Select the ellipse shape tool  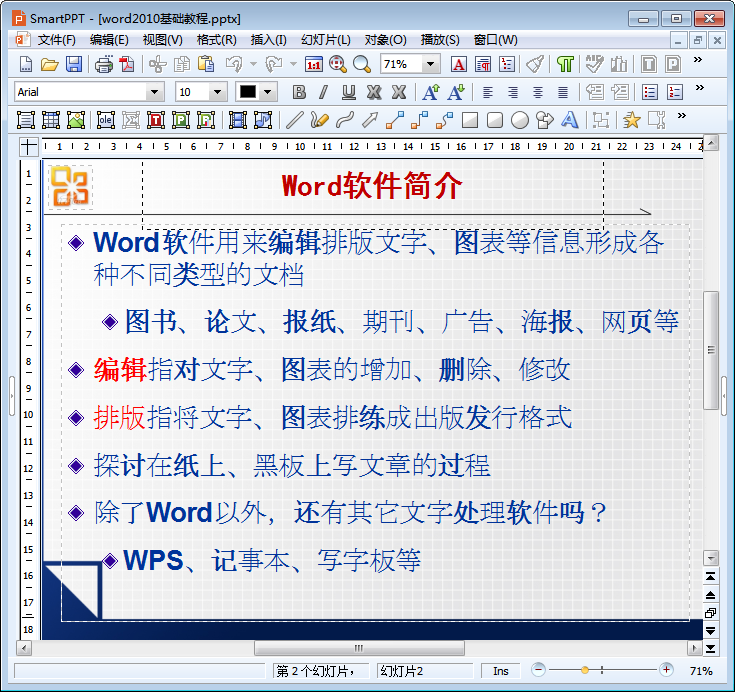tap(519, 120)
